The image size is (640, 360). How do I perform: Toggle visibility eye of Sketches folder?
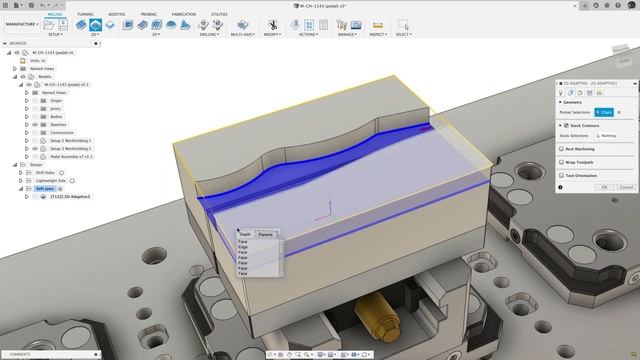coord(35,124)
